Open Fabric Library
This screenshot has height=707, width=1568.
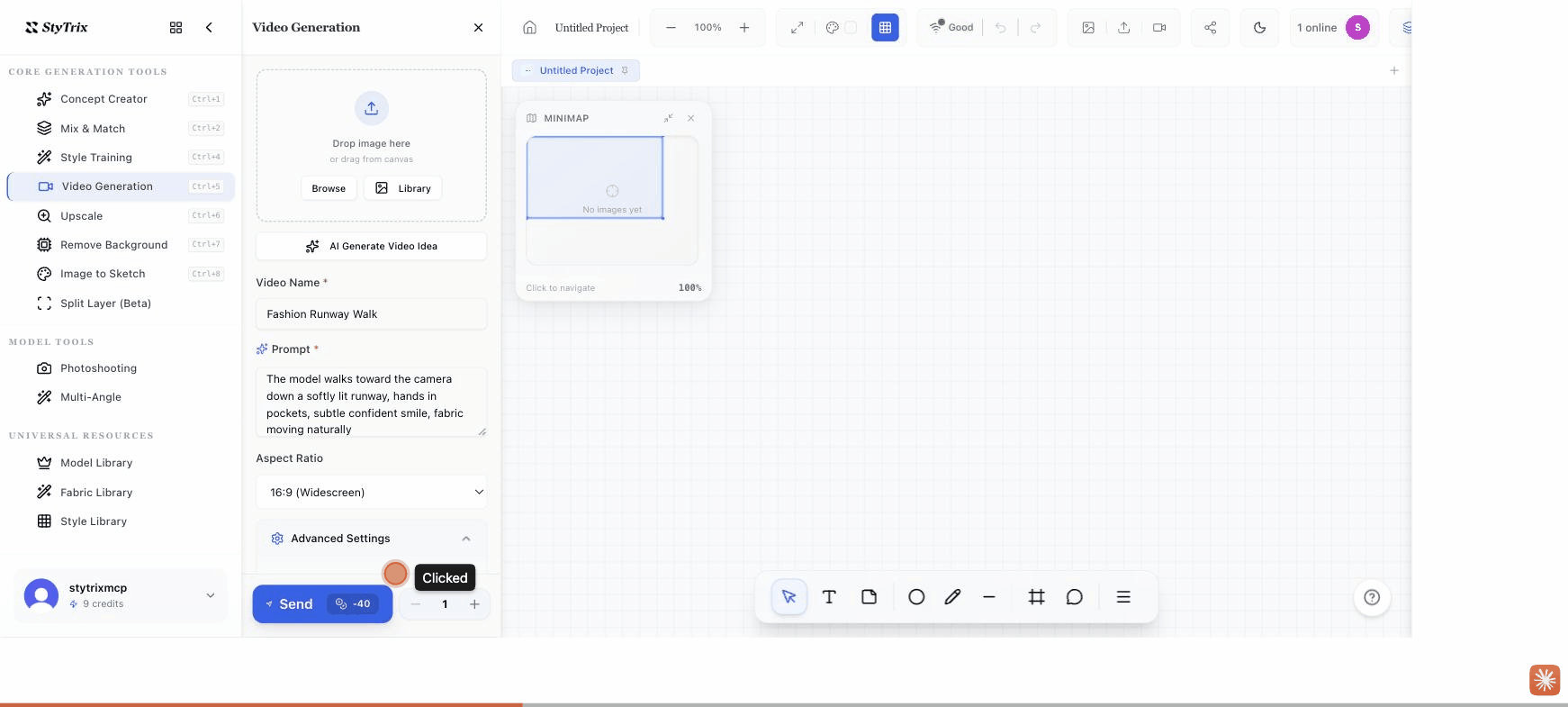(x=121, y=493)
